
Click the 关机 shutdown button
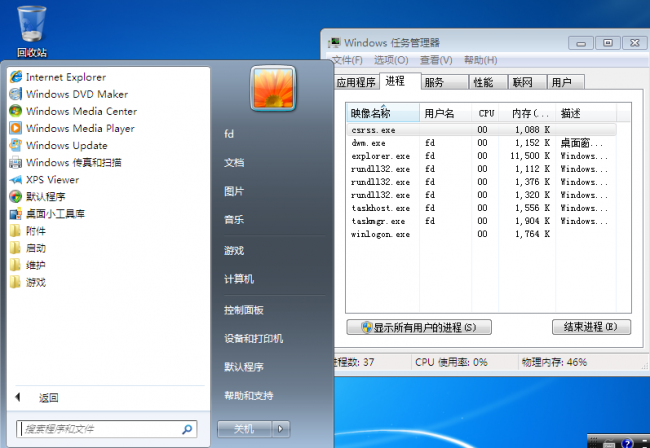pos(244,429)
